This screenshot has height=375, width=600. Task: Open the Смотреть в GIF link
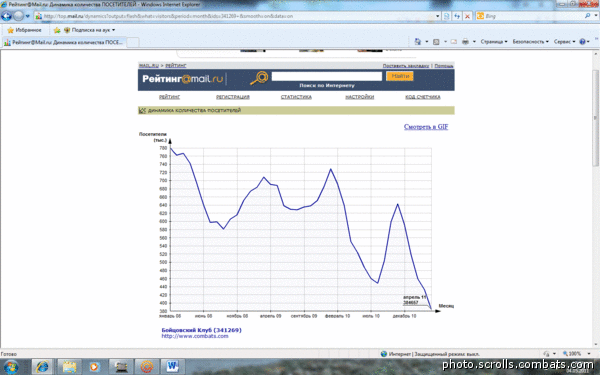point(426,127)
